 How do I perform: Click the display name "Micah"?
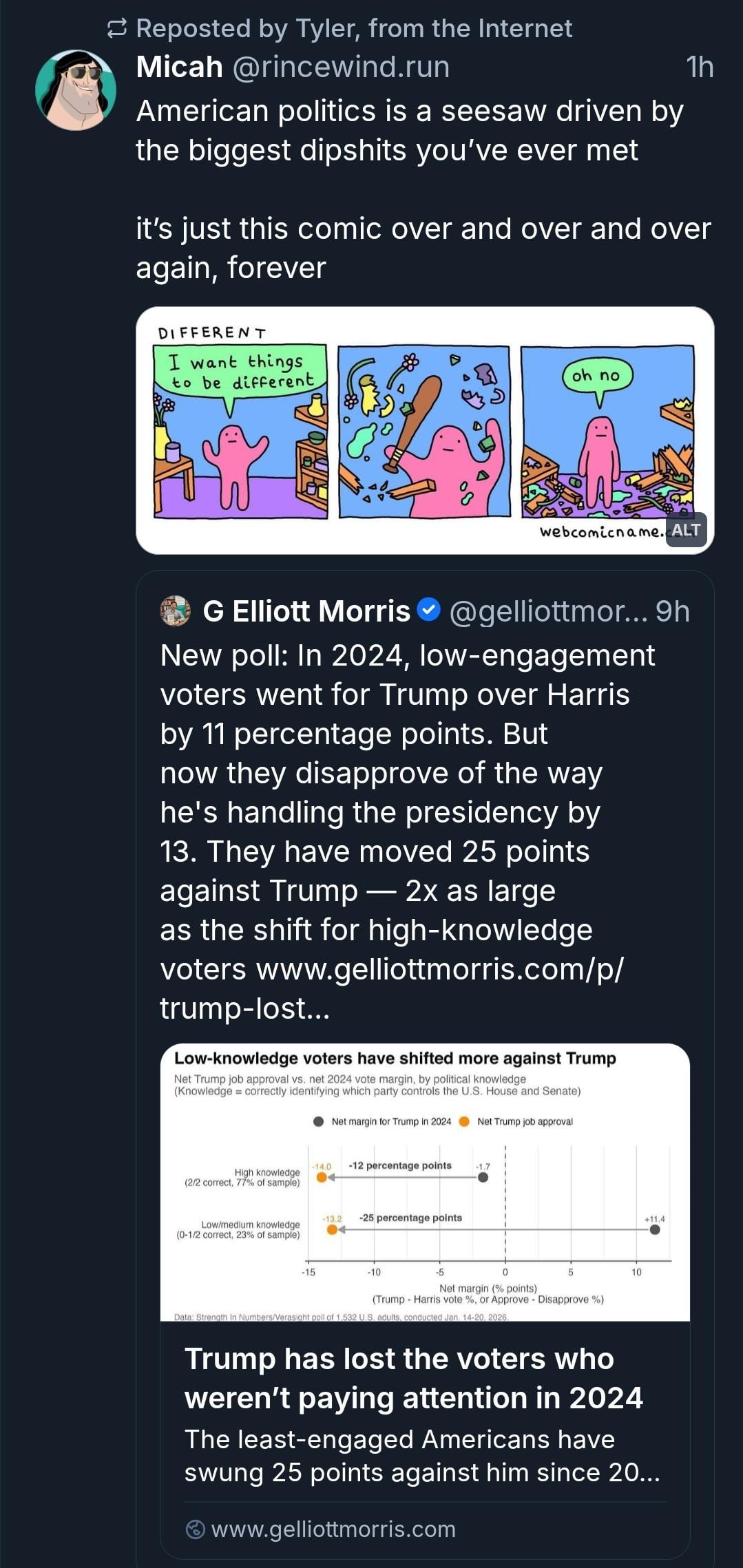(180, 67)
